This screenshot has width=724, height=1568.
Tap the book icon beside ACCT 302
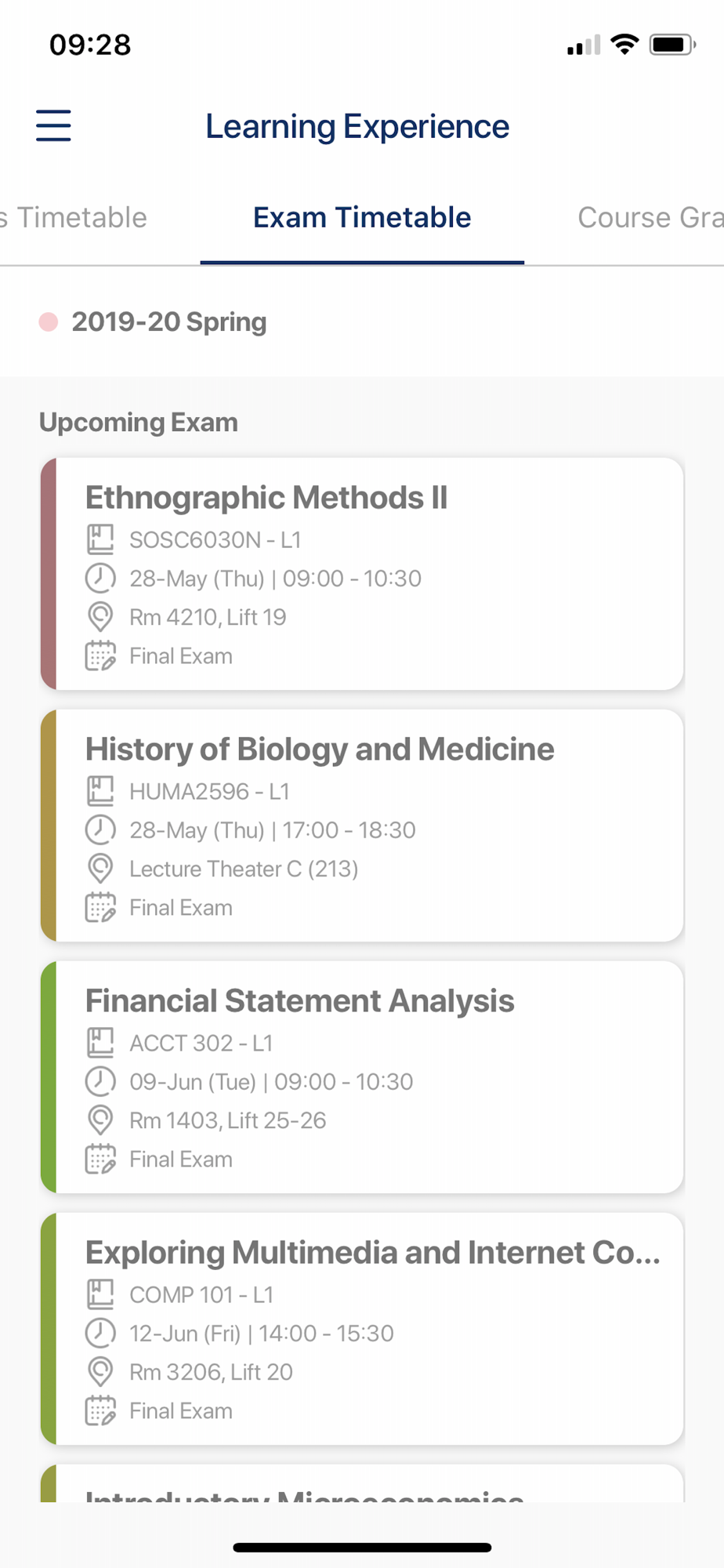[100, 1043]
